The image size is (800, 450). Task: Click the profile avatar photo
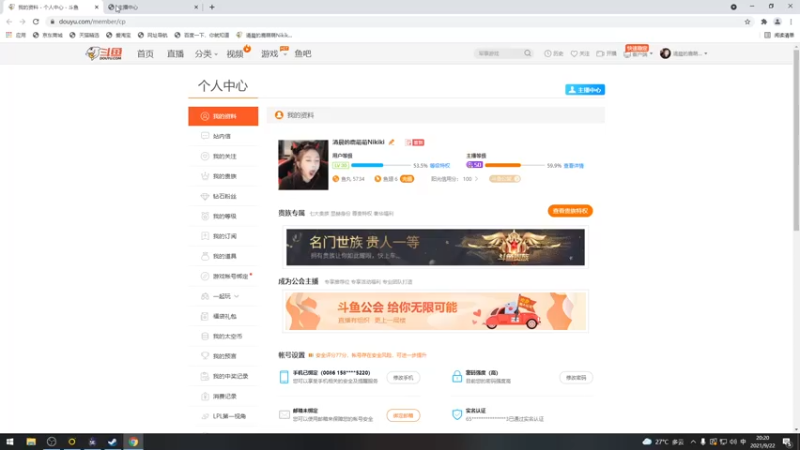303,165
